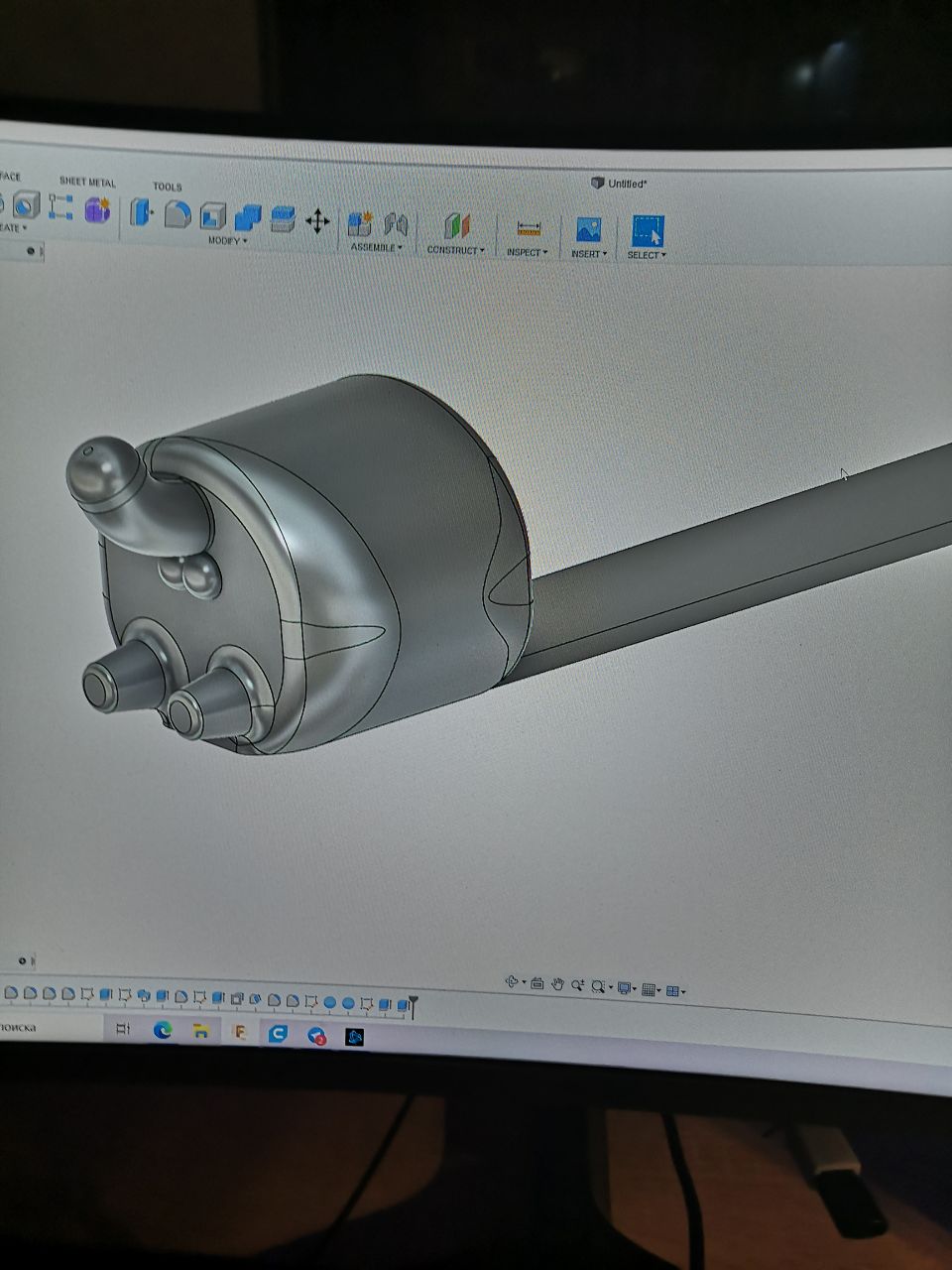The height and width of the screenshot is (1270, 952).
Task: Click the New Component icon
Action: tap(360, 223)
